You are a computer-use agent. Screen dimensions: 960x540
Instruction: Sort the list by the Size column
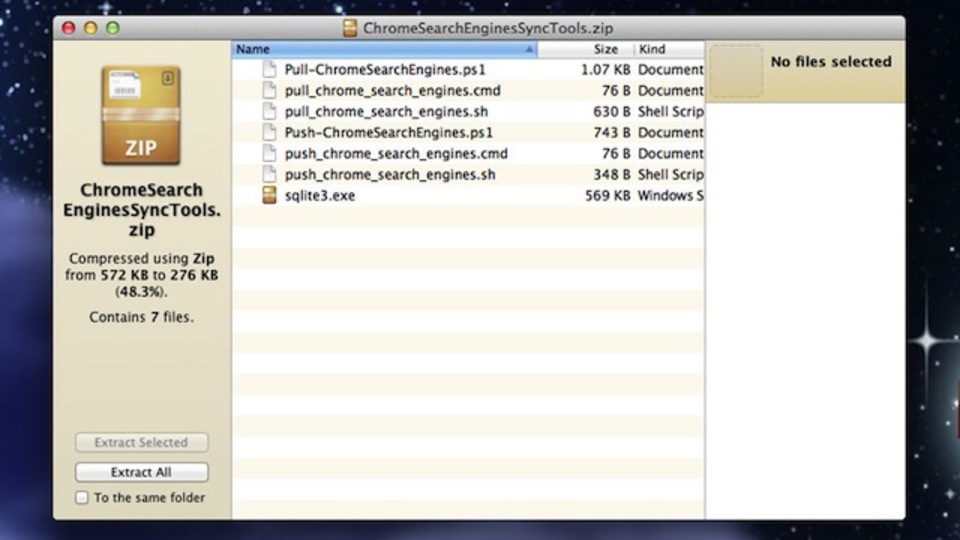pos(606,49)
